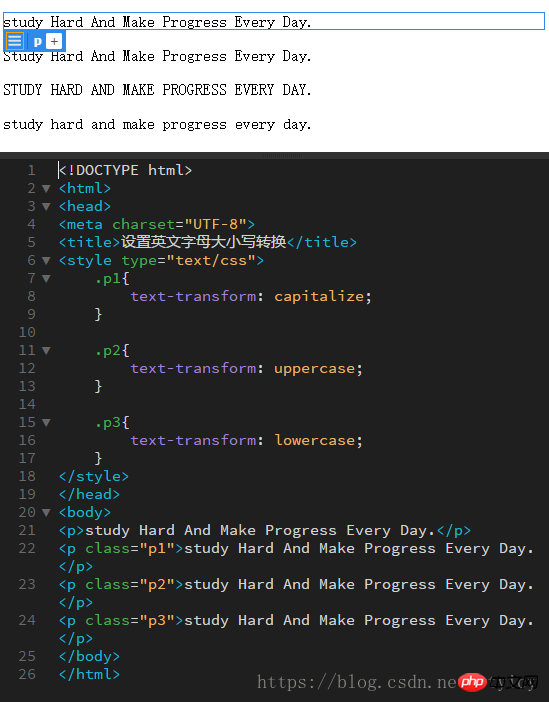Click the blog.csdn.net URL watermark
This screenshot has width=549, height=702.
click(356, 682)
